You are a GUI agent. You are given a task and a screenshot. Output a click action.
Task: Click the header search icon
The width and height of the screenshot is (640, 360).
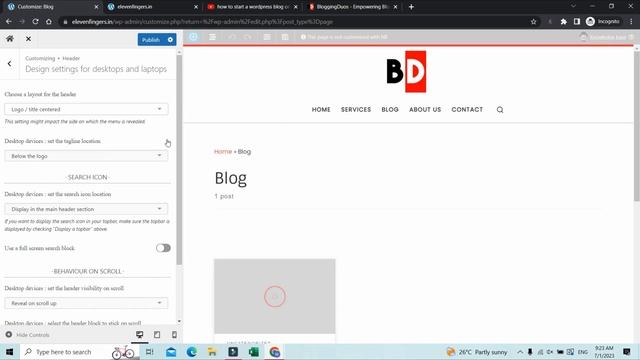[x=500, y=110]
